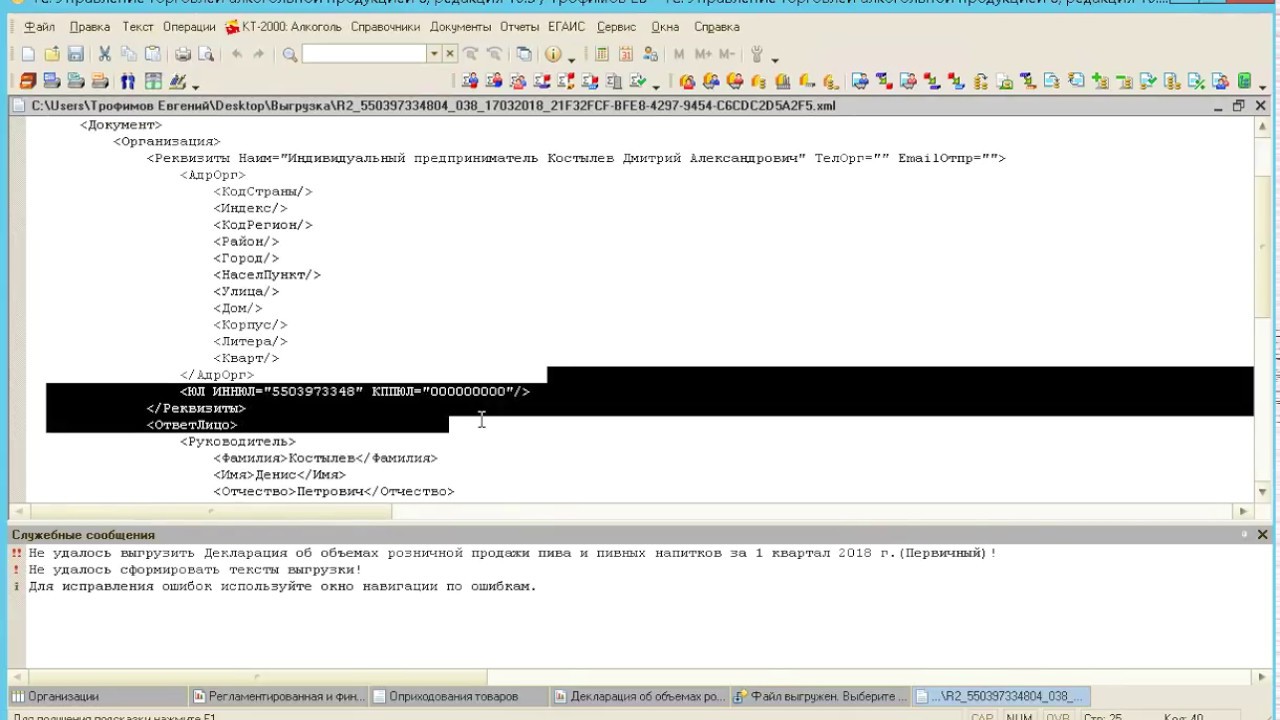
Task: Open the Правка menu
Action: coord(90,27)
